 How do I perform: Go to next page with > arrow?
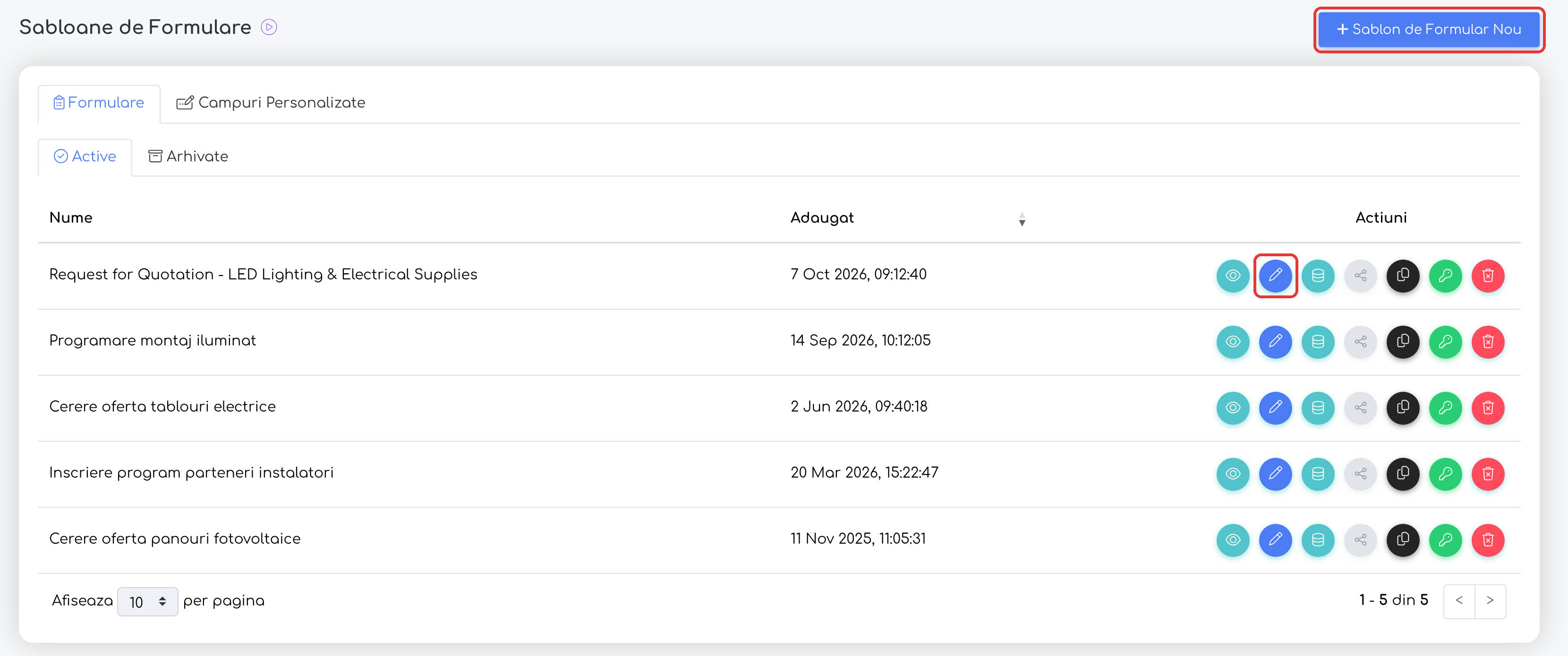[x=1490, y=601]
